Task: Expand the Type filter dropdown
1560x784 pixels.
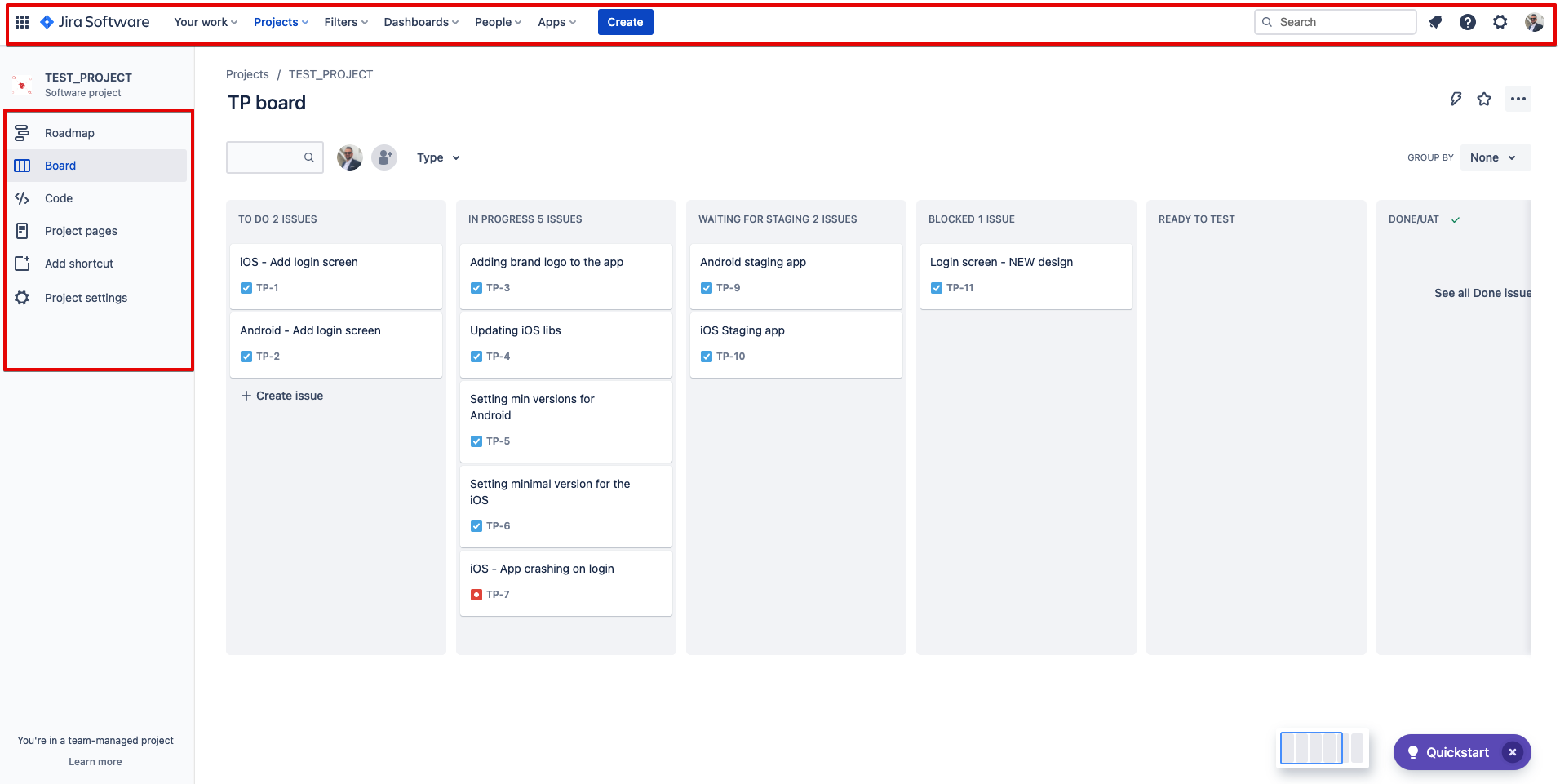Action: [437, 157]
